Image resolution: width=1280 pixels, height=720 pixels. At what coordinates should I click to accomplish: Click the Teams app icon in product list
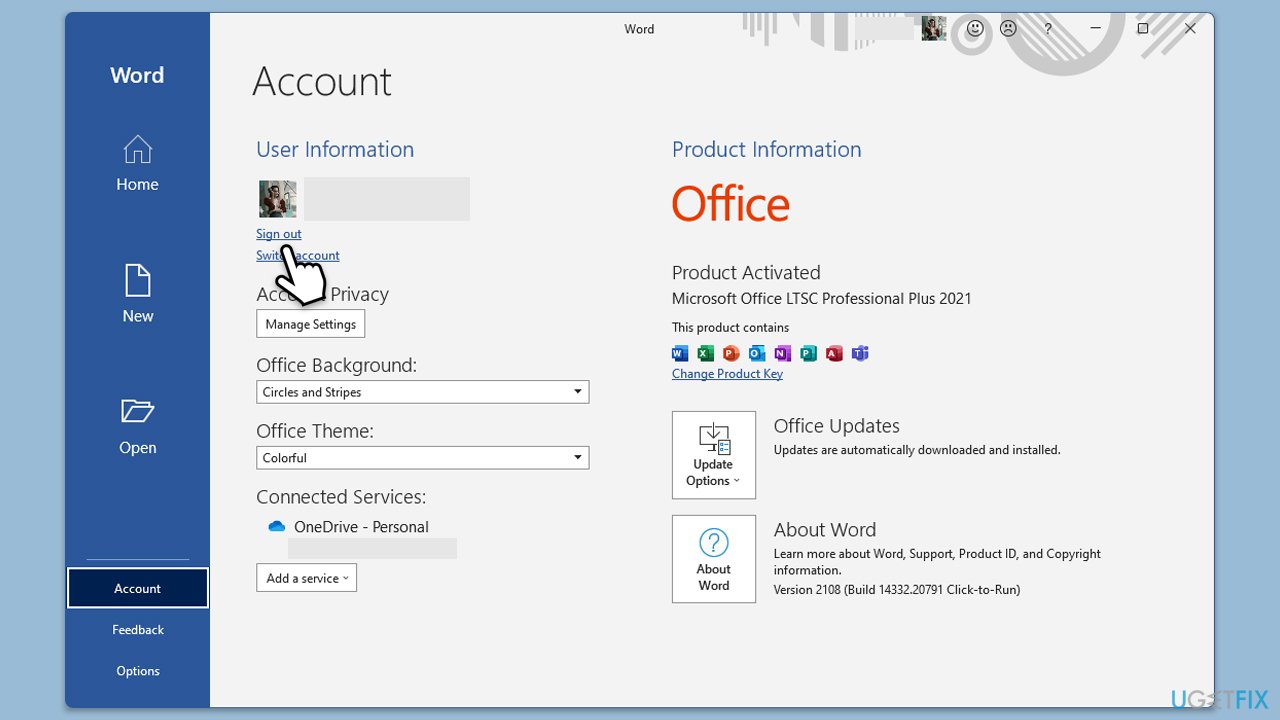(x=860, y=353)
